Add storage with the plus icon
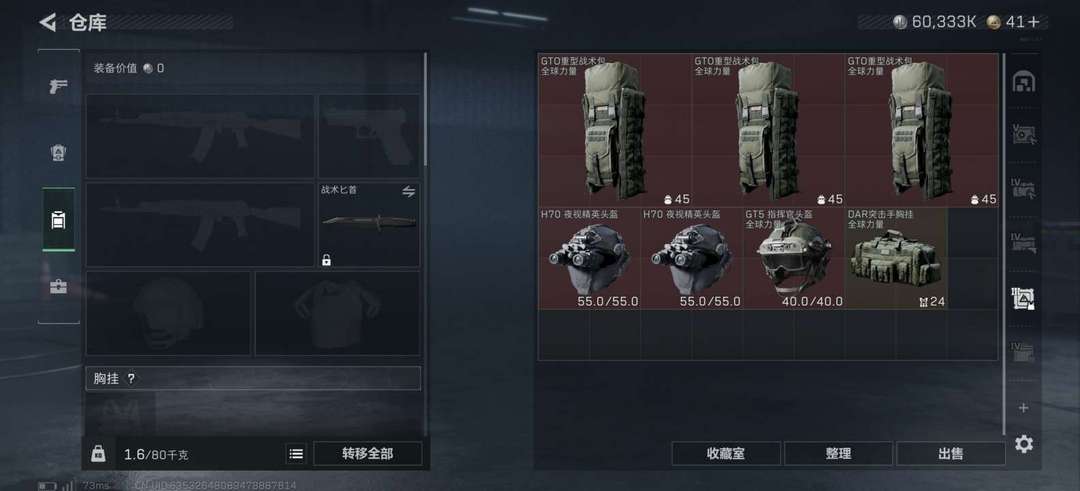This screenshot has height=491, width=1080. tap(1024, 408)
